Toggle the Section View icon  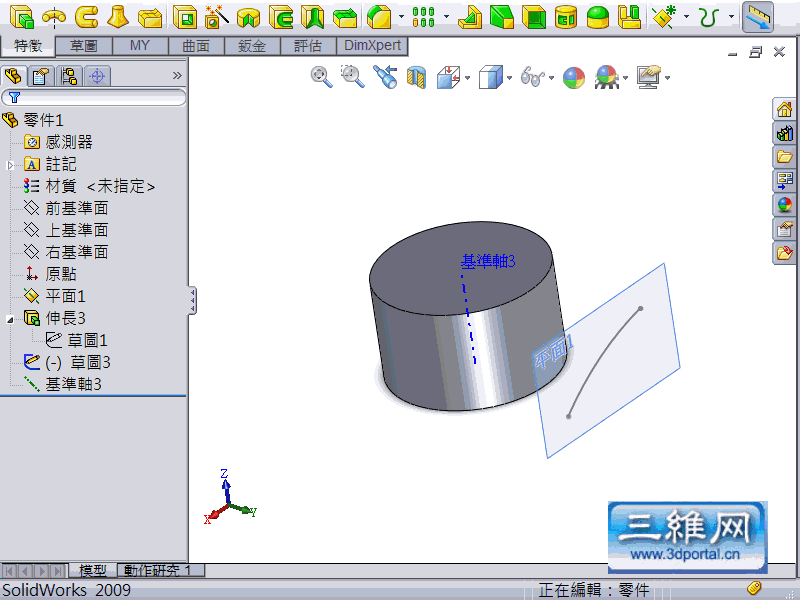tap(416, 78)
